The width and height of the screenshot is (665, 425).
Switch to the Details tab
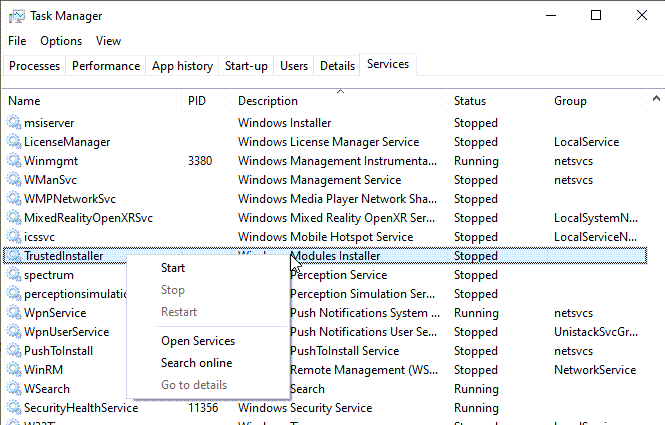tap(337, 66)
